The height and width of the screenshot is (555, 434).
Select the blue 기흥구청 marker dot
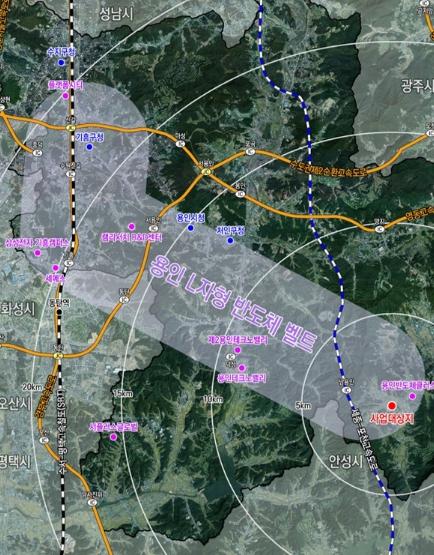pos(89,147)
